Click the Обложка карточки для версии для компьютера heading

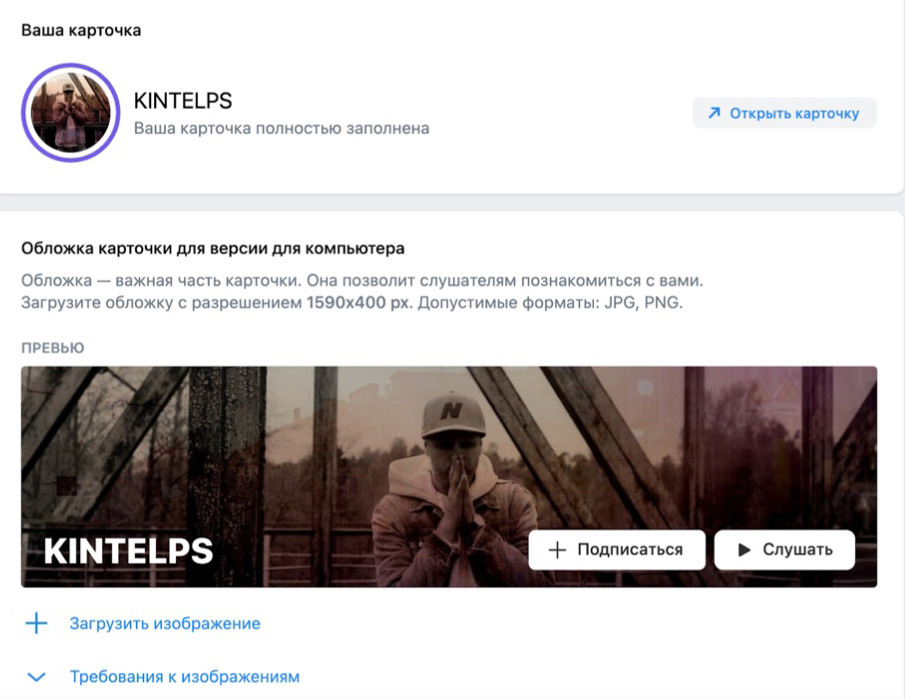[x=213, y=249]
